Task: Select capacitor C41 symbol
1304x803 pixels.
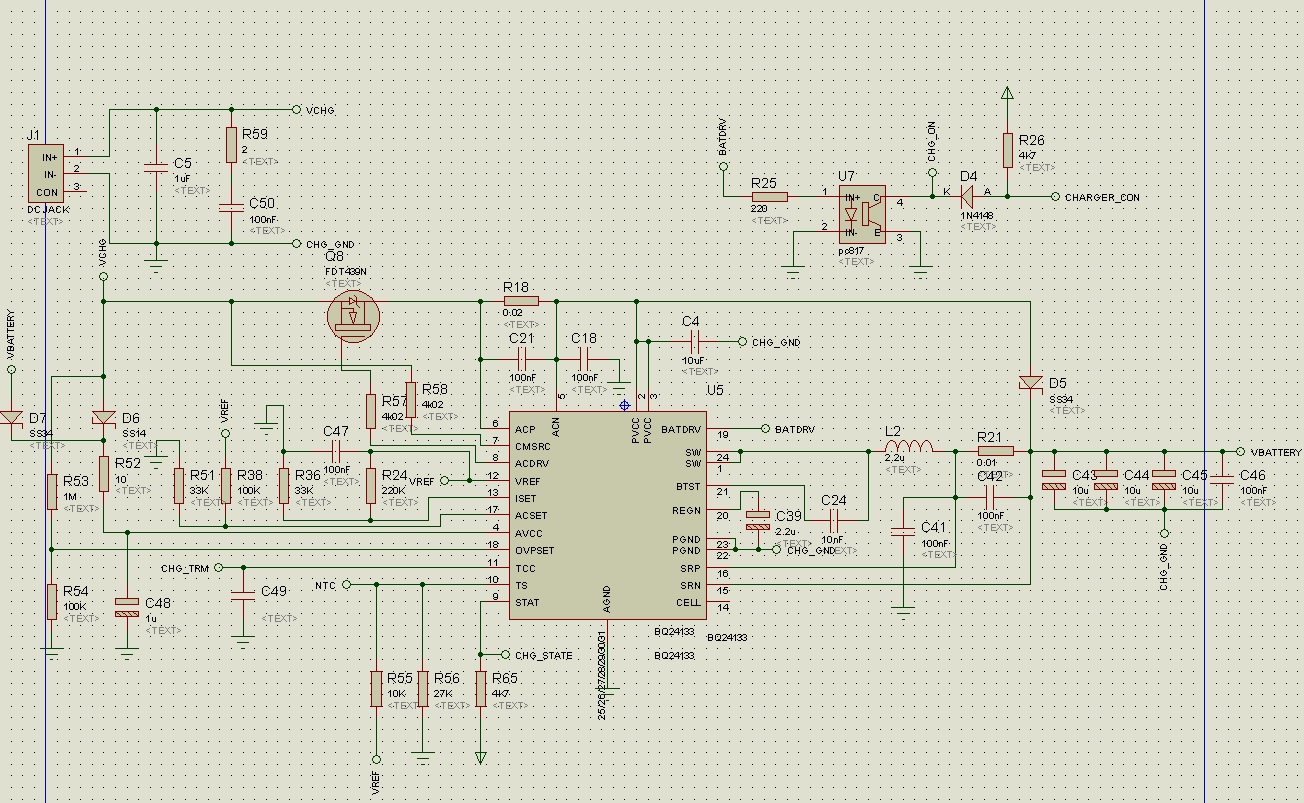Action: 903,532
